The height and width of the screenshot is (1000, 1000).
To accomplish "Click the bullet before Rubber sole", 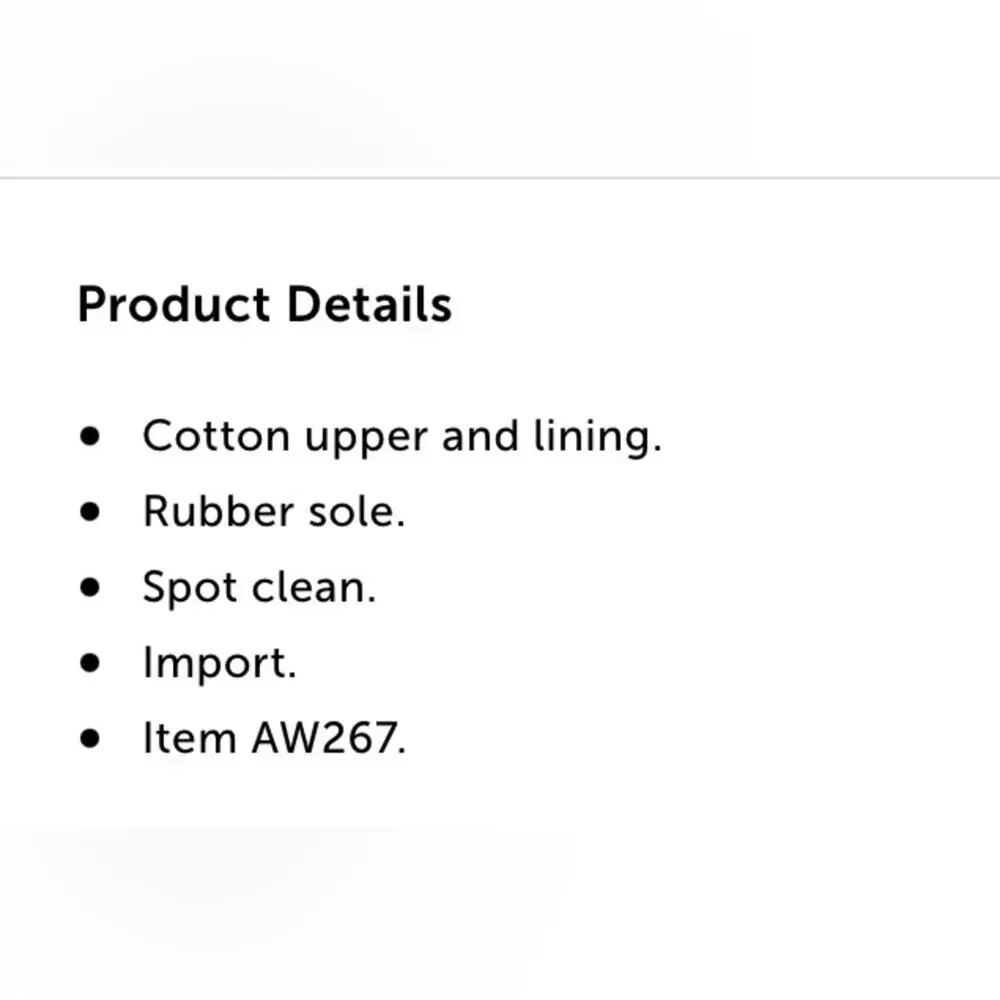I will click(x=90, y=511).
